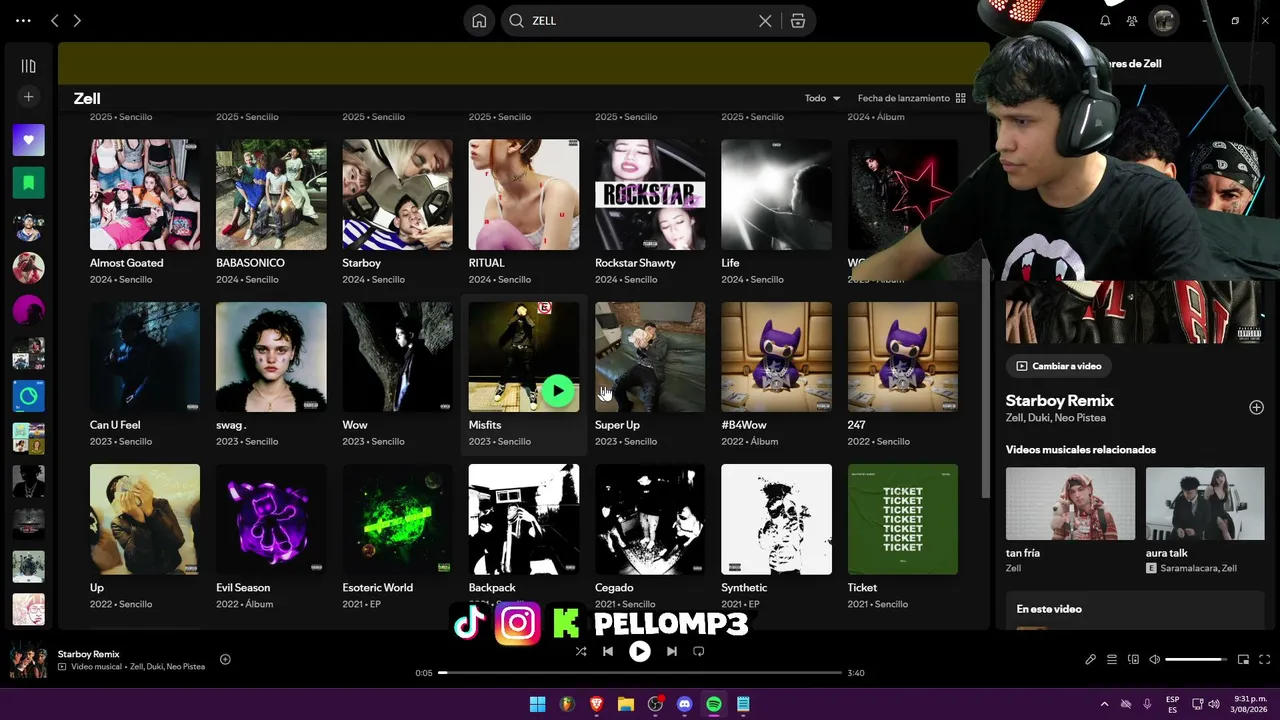
Task: Open the Cegado single cover
Action: point(650,519)
